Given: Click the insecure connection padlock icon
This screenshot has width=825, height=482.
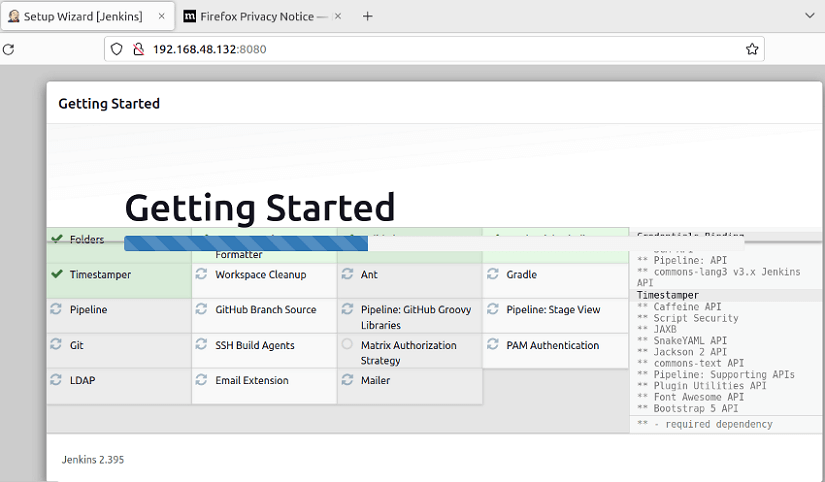Looking at the screenshot, I should tap(138, 49).
